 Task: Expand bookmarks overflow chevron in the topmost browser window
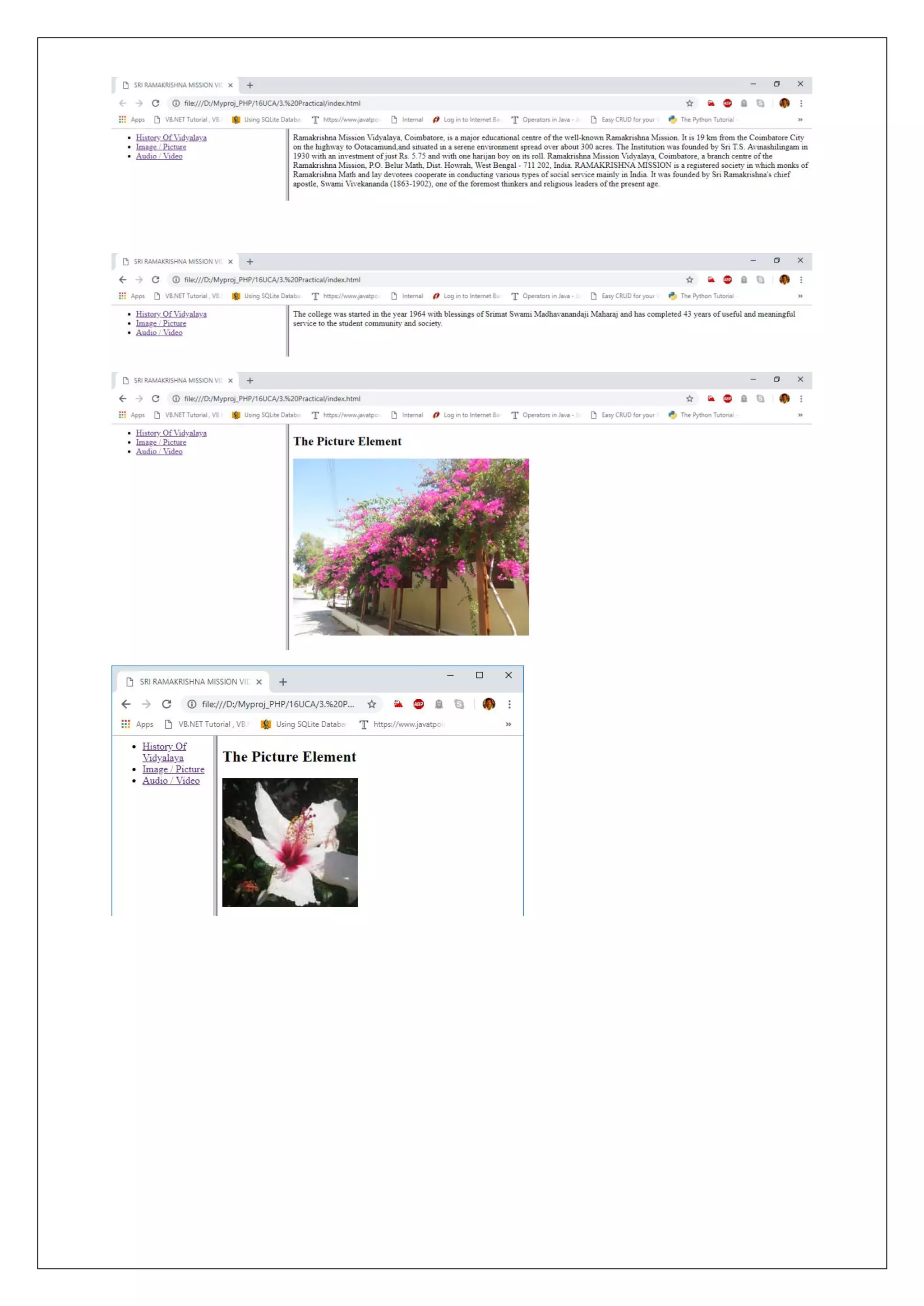click(x=800, y=120)
